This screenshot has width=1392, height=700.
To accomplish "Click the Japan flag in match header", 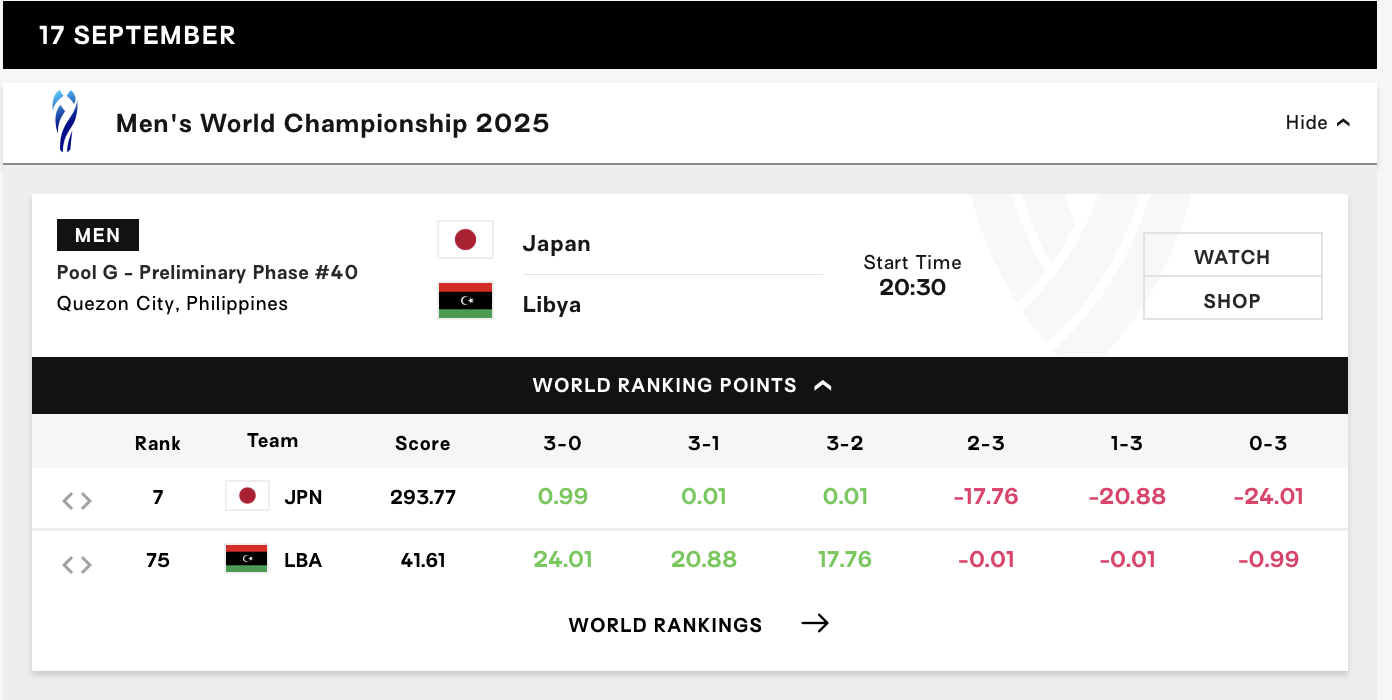I will click(x=465, y=240).
